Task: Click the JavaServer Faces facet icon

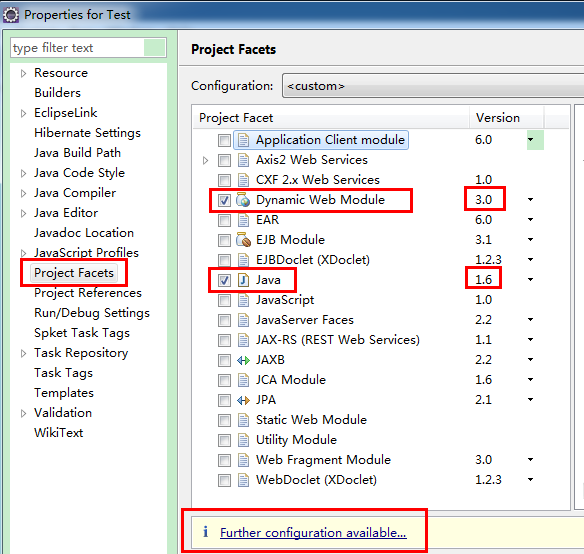Action: (243, 320)
